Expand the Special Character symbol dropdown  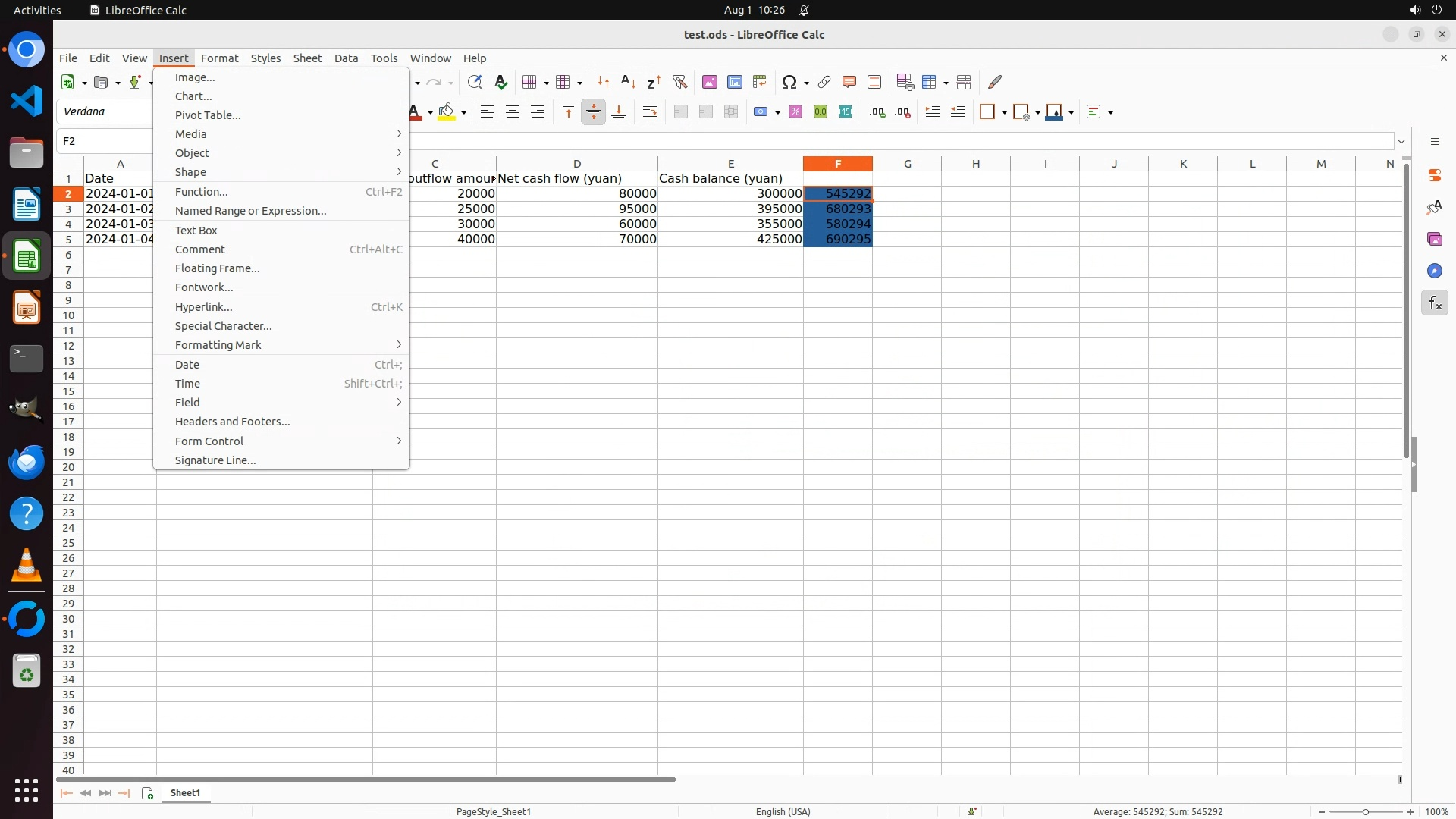806,83
